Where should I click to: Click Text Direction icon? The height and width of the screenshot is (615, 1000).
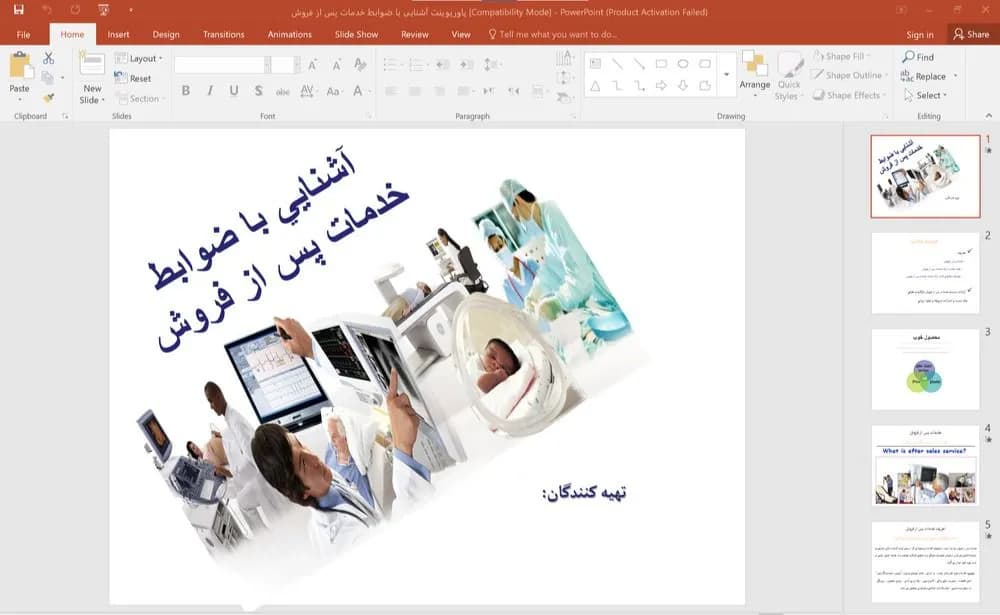coord(564,58)
